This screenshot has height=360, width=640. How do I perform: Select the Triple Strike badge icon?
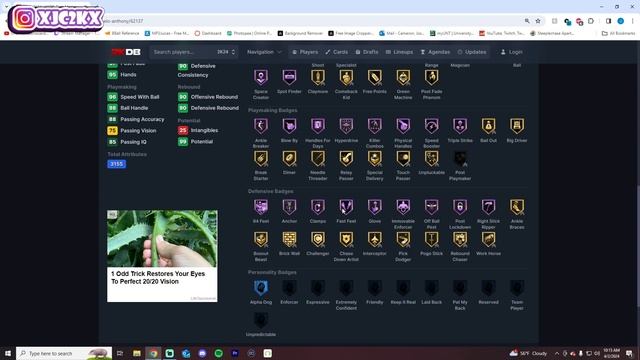tap(460, 126)
